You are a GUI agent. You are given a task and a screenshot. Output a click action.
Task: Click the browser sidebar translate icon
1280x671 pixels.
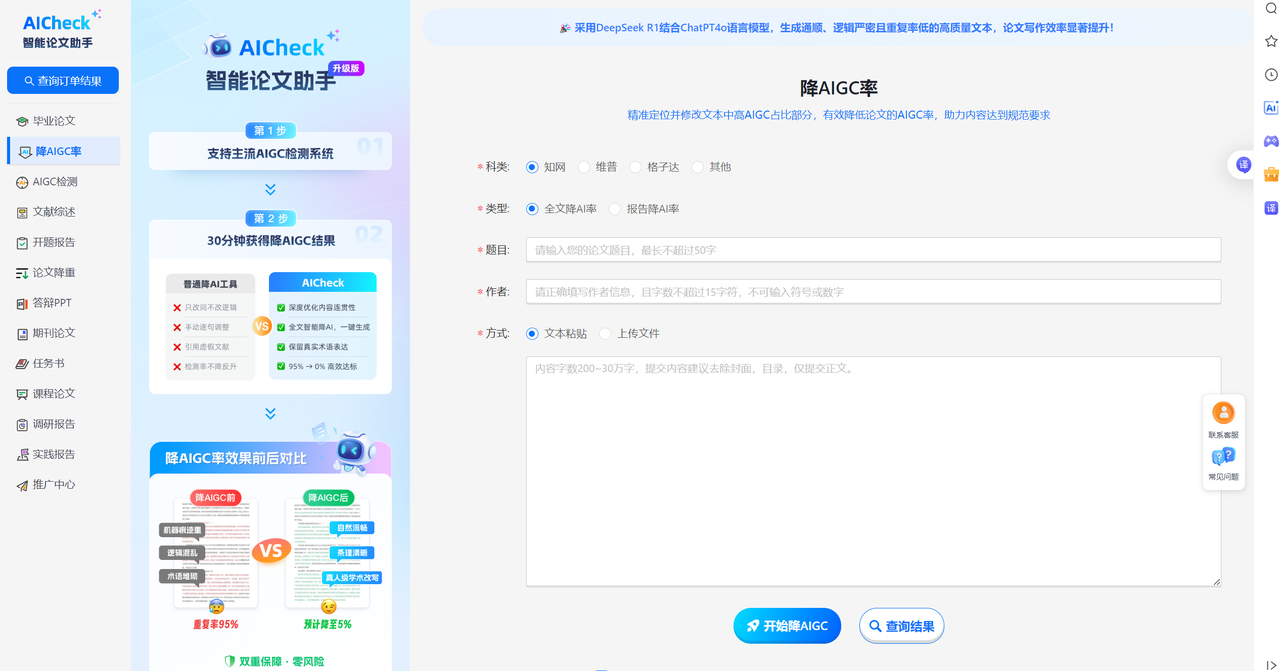click(1271, 208)
